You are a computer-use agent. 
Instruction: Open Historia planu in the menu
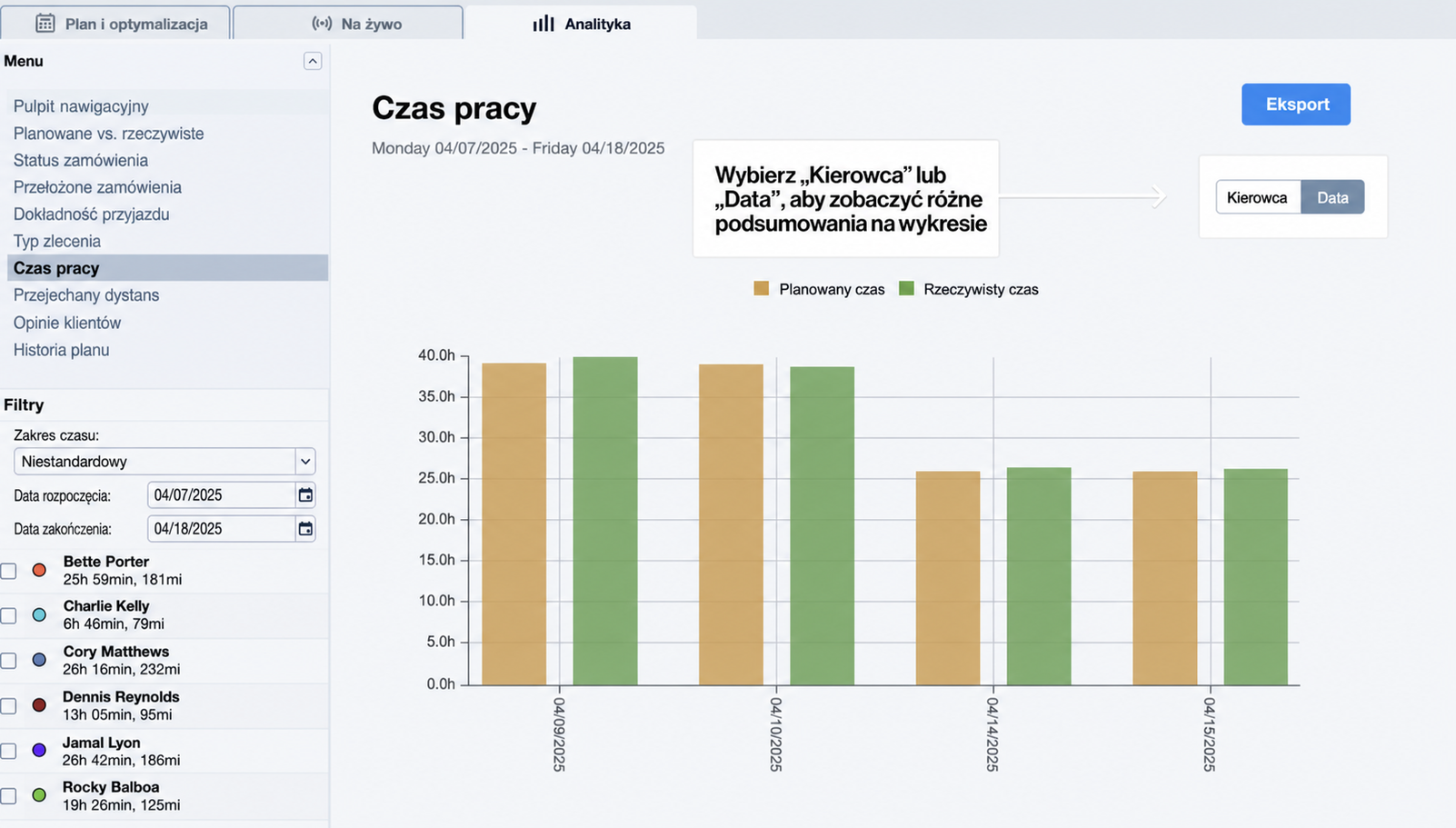pyautogui.click(x=61, y=350)
